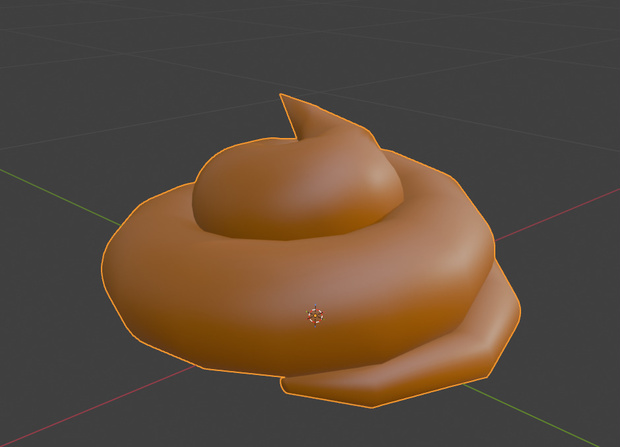Click the rounded end of the bottom tail
This screenshot has width=620, height=447.
point(283,384)
